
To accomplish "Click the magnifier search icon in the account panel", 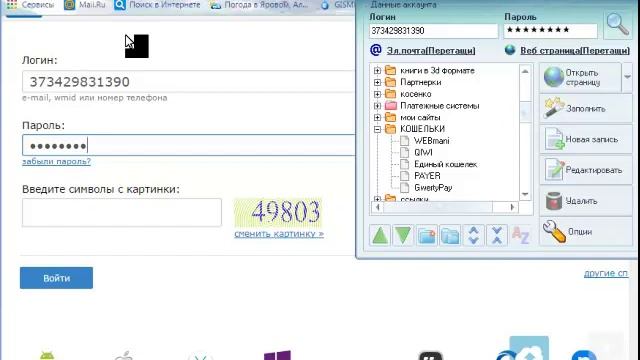I will click(x=618, y=24).
